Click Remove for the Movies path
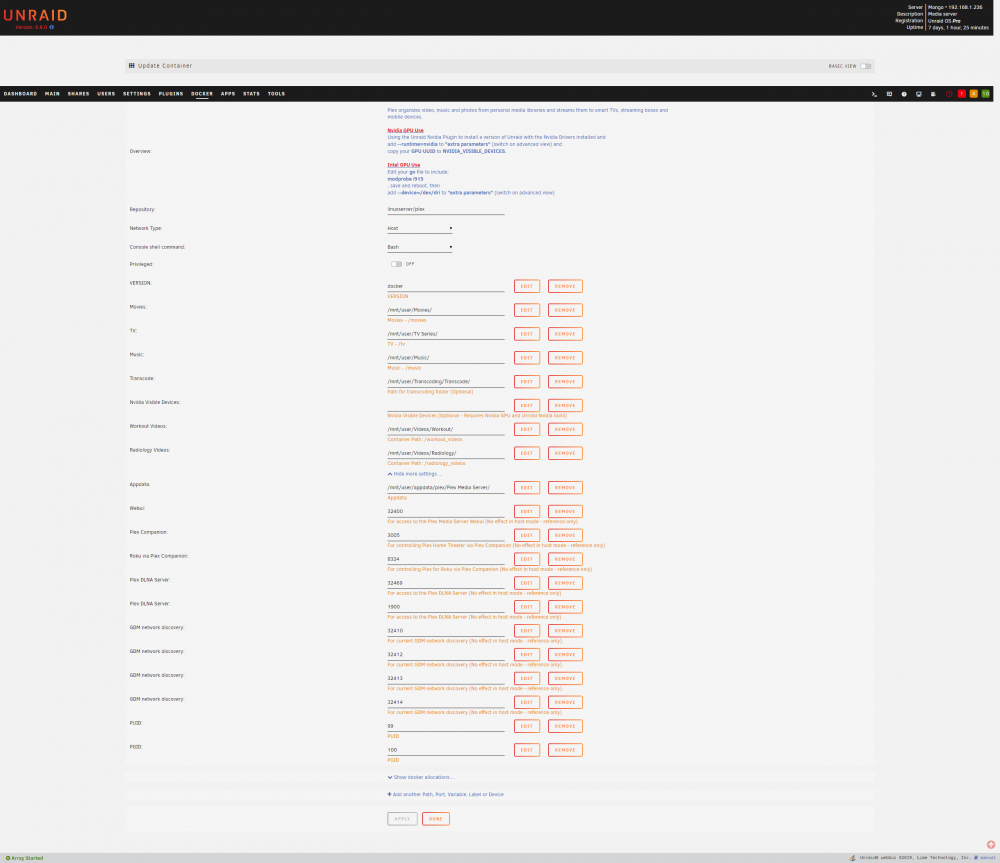1000x863 pixels. tap(565, 310)
